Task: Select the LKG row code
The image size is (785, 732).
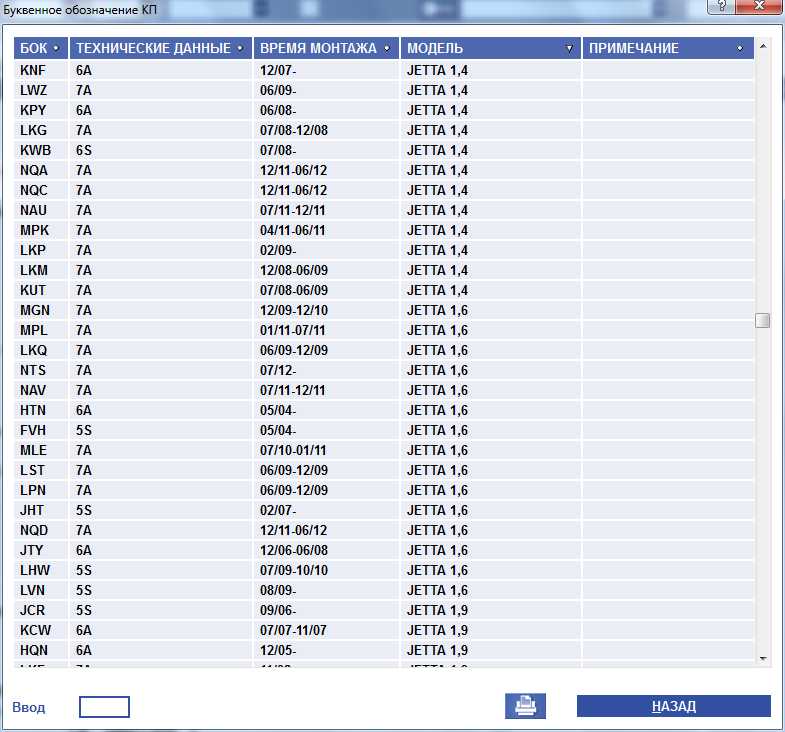Action: pyautogui.click(x=34, y=131)
